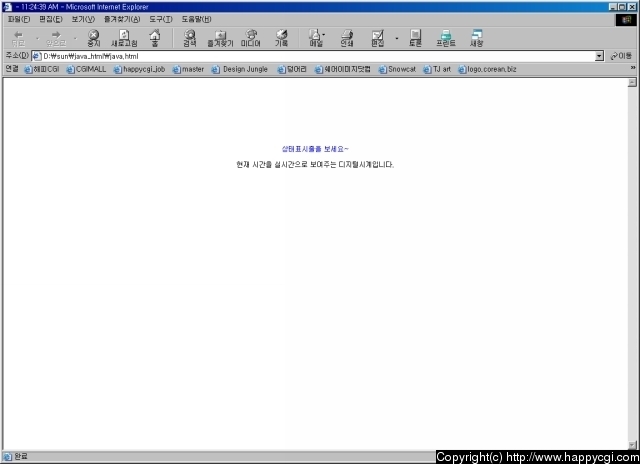Image resolution: width=640 pixels, height=464 pixels.
Task: Click the Print (인쇄) toolbar icon
Action: [x=347, y=38]
